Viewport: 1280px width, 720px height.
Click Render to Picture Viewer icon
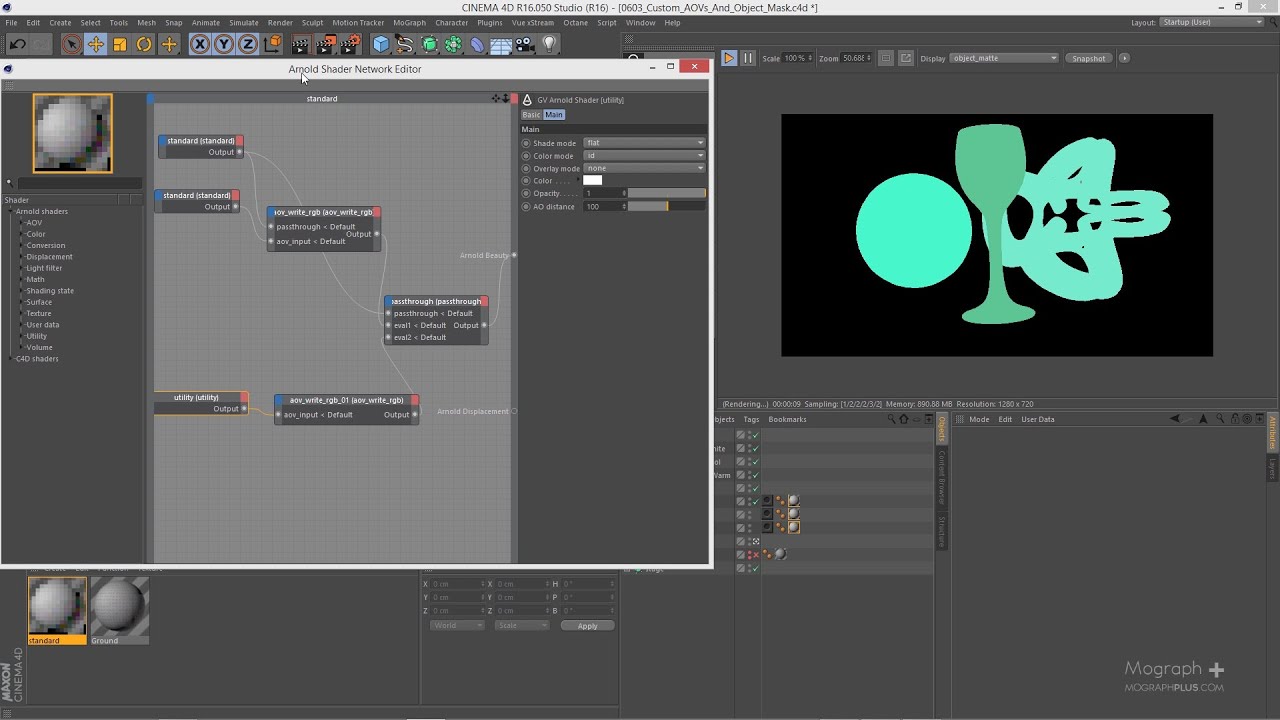pos(325,44)
